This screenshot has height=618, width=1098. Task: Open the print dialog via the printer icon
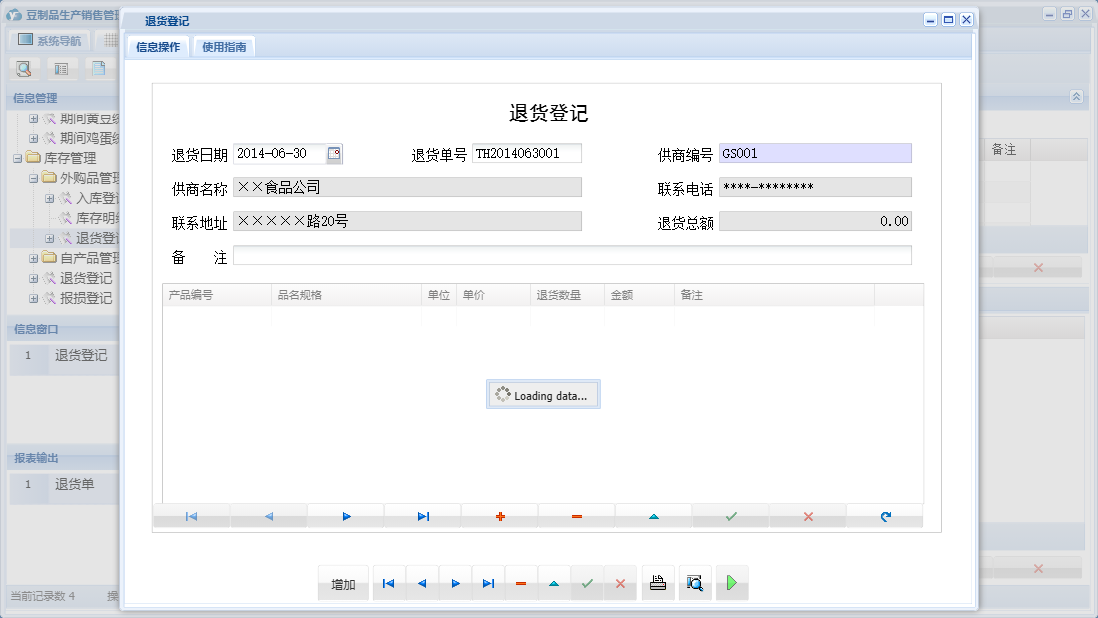pyautogui.click(x=658, y=582)
